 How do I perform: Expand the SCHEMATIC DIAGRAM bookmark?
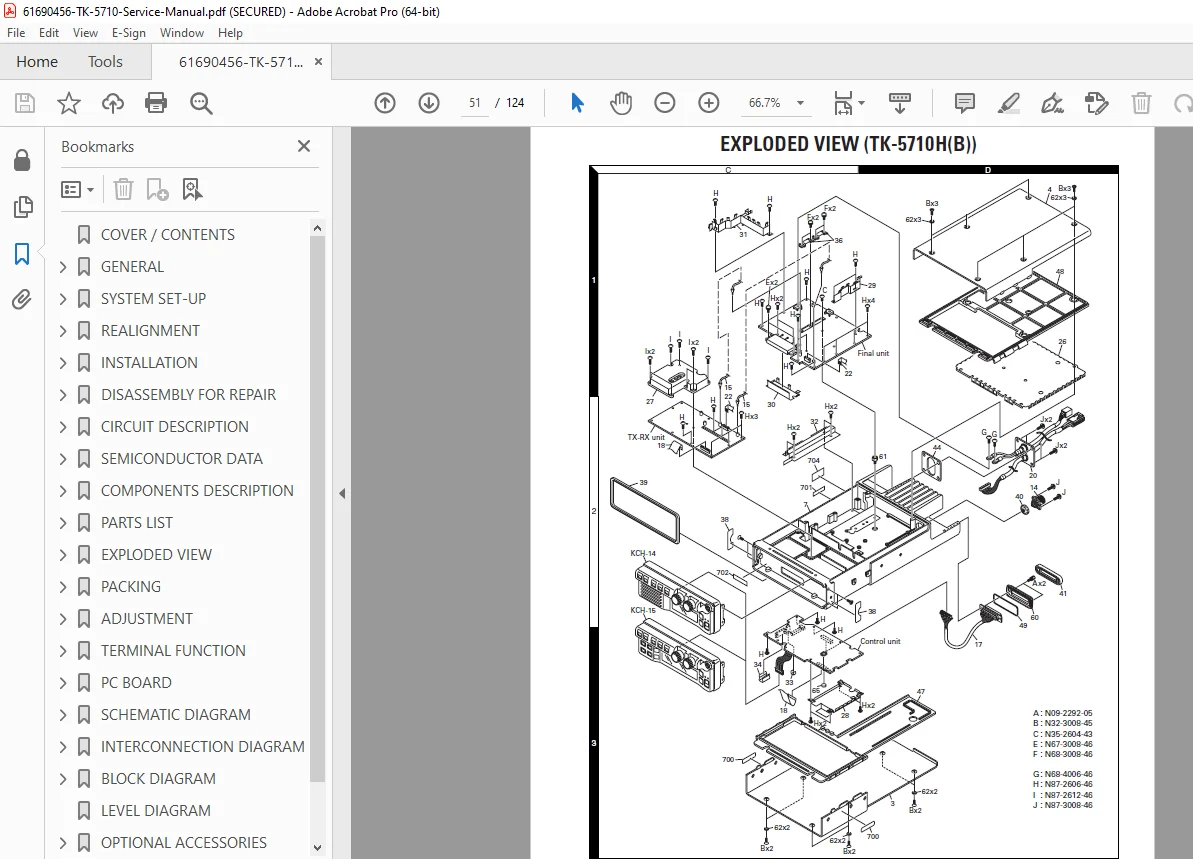pos(64,714)
